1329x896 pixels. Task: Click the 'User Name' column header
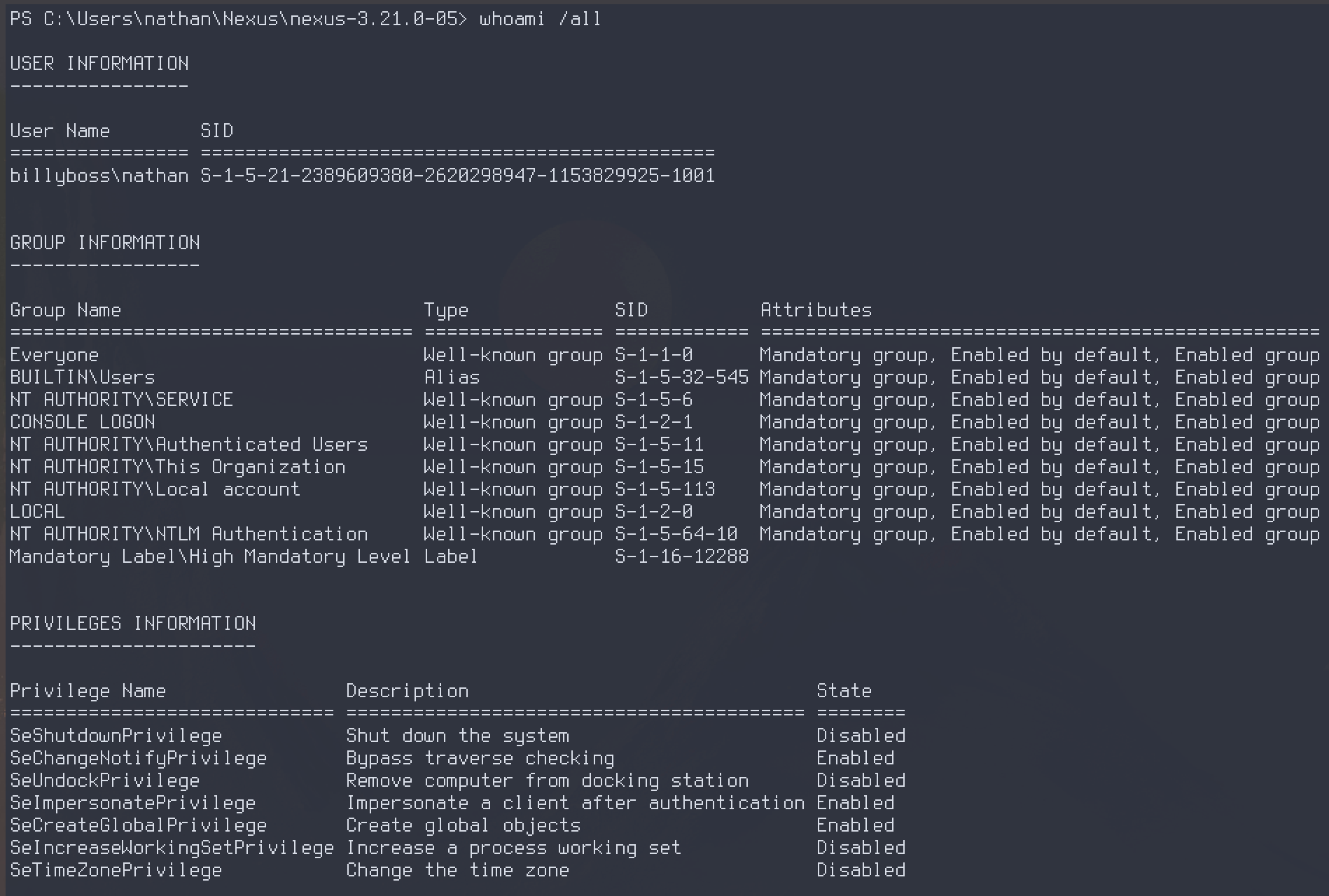60,131
